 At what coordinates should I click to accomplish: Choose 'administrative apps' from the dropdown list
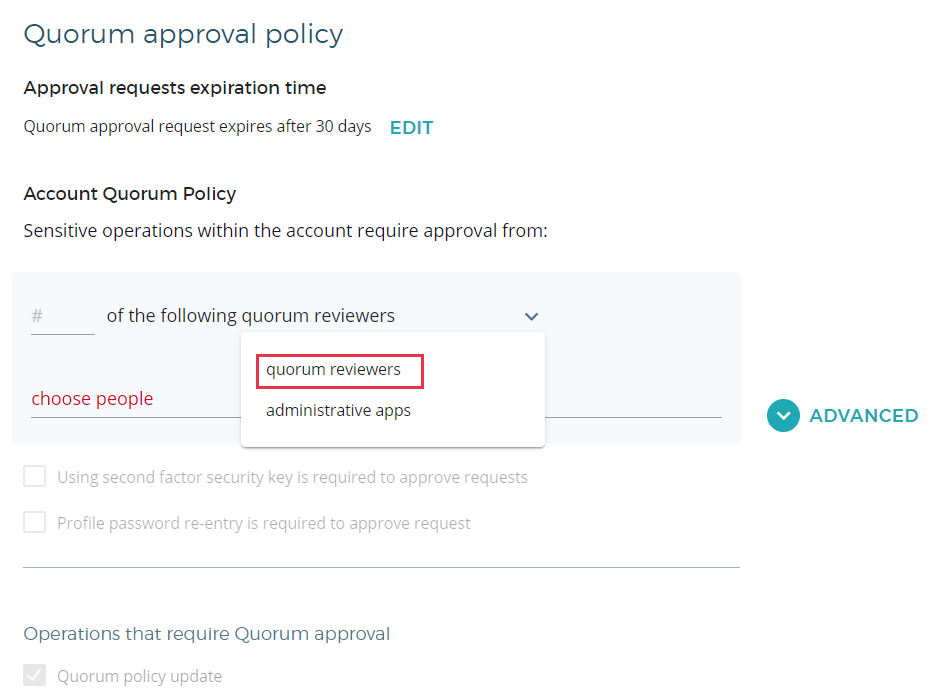coord(338,411)
